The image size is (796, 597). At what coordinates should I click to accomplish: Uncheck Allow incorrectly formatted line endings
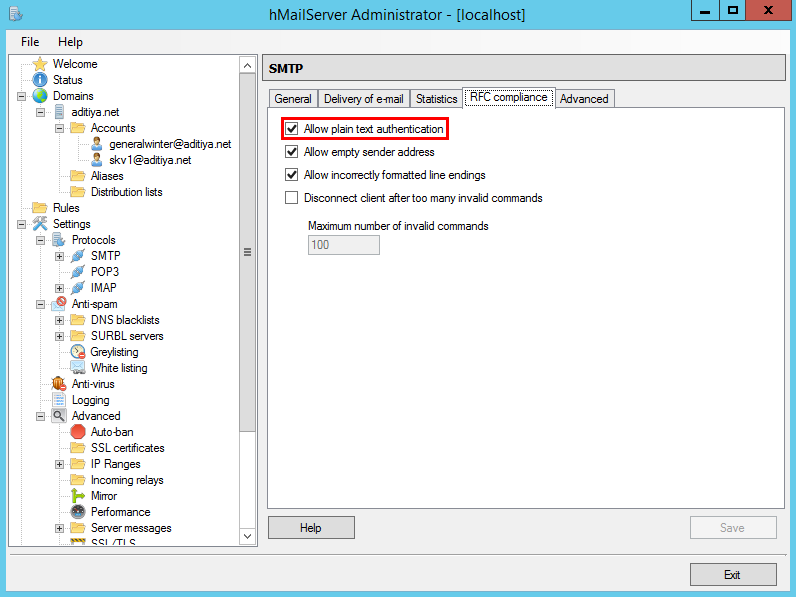coord(291,175)
